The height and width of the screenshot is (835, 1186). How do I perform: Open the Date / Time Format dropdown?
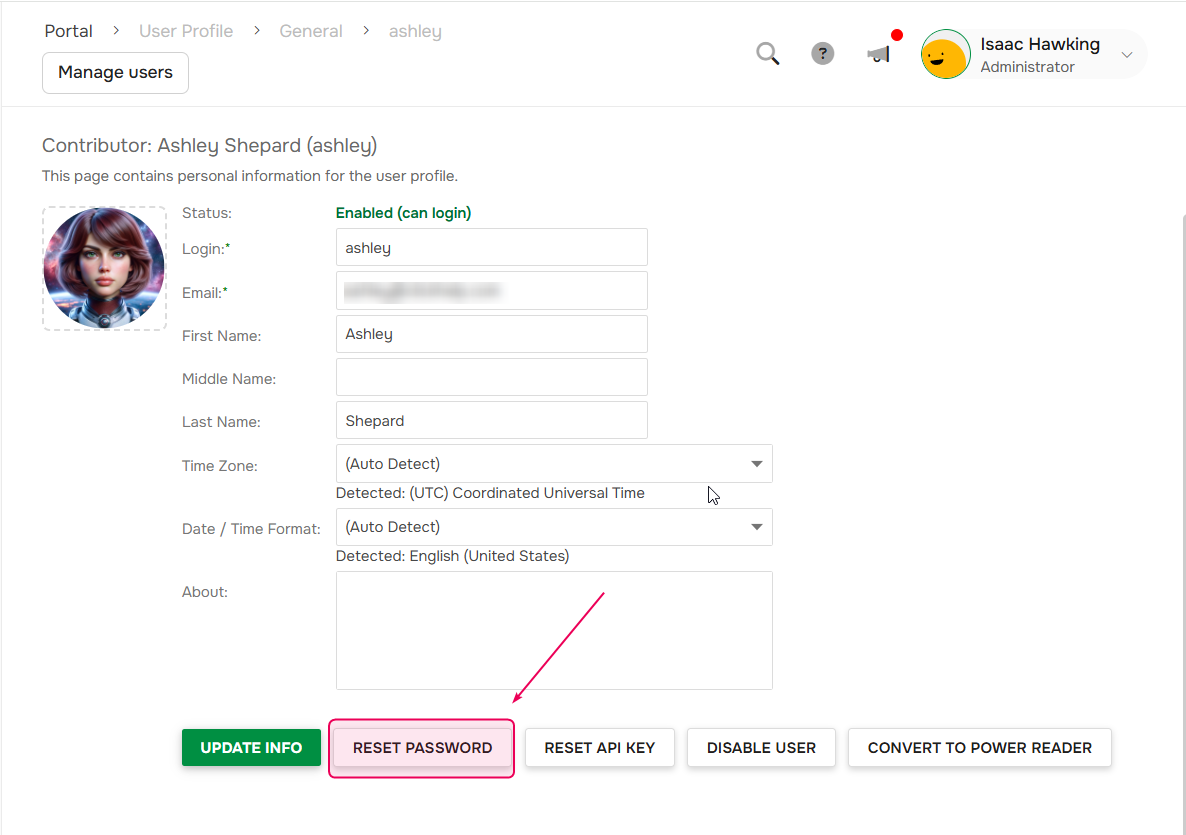point(554,527)
